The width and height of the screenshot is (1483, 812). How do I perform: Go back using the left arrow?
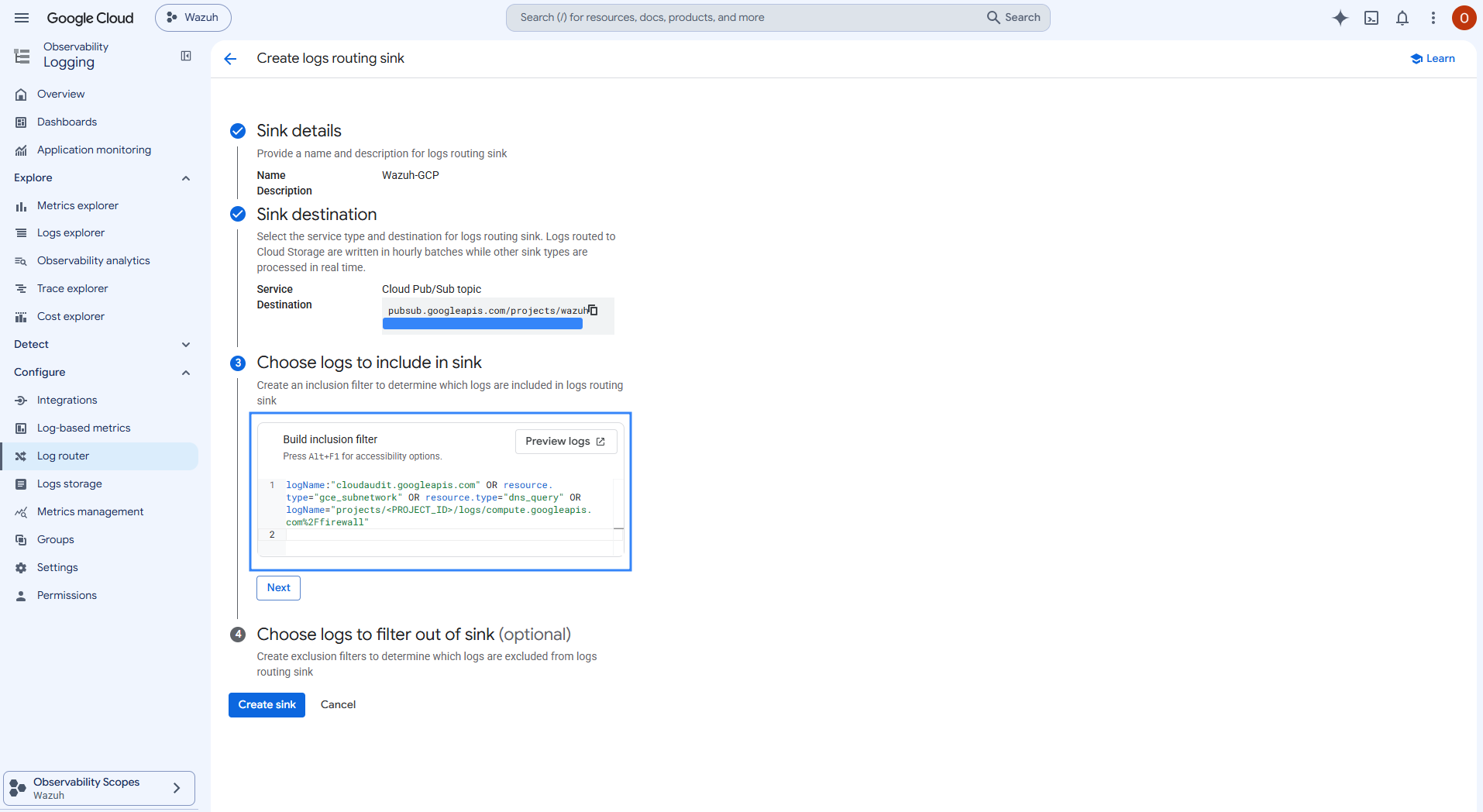[x=230, y=59]
